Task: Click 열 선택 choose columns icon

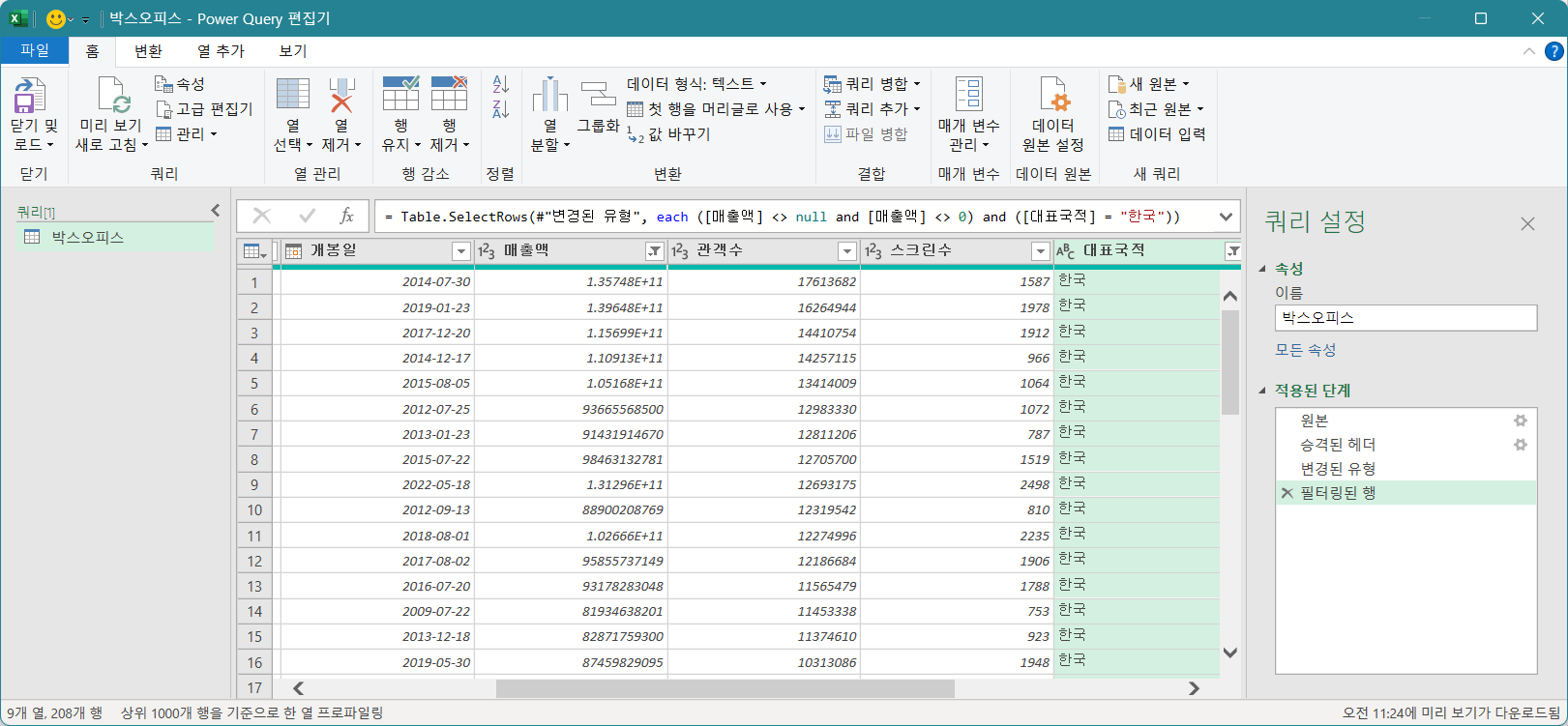Action: tap(293, 94)
